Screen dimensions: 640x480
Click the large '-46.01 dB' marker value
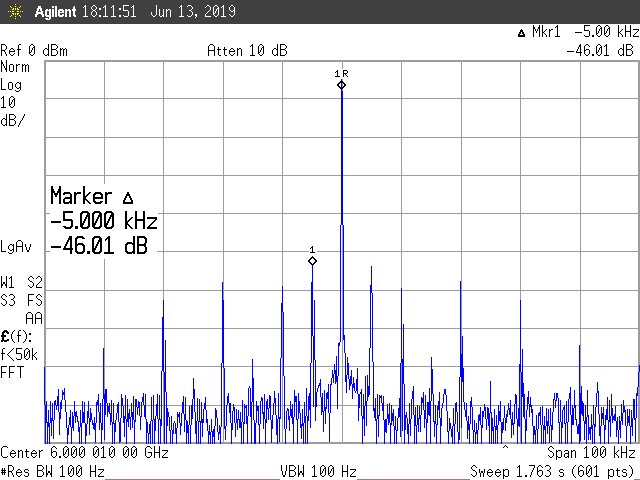click(x=98, y=246)
